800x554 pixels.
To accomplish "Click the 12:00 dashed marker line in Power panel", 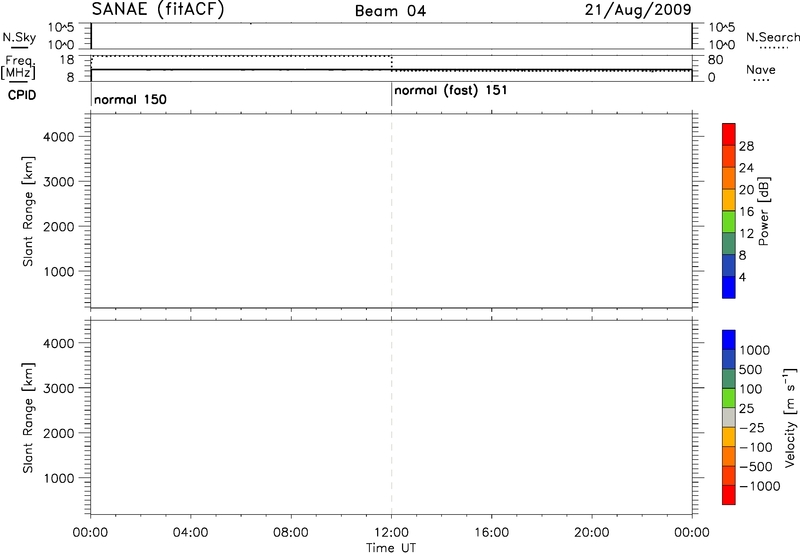I will (391, 211).
